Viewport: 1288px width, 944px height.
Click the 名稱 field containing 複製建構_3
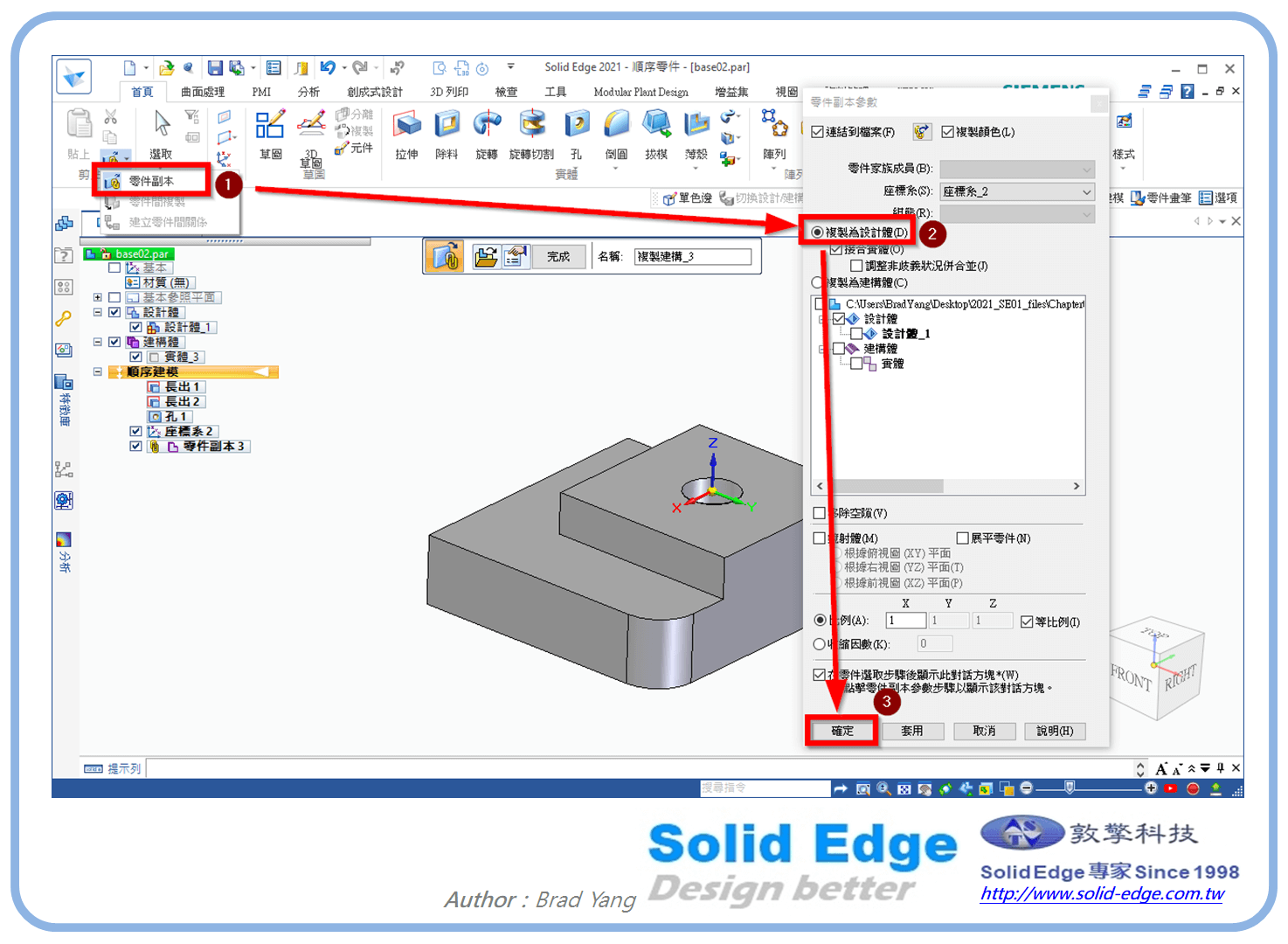coord(693,256)
